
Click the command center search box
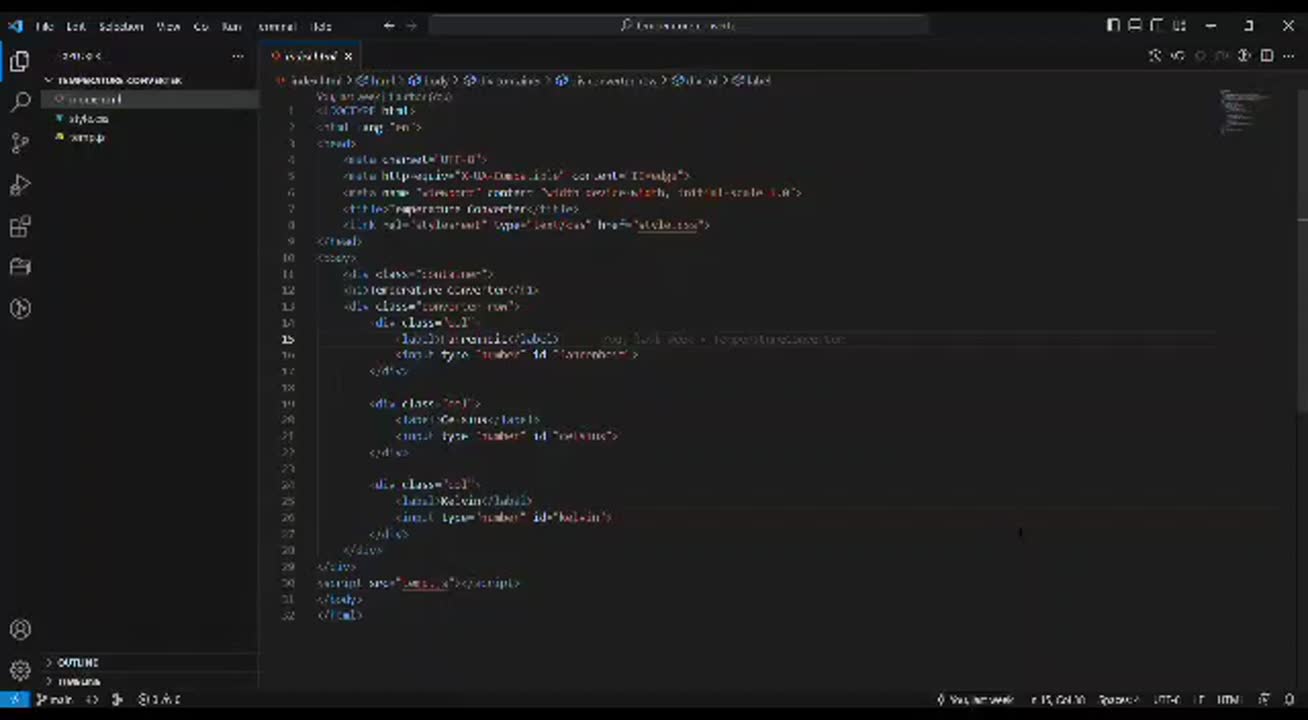[x=678, y=26]
